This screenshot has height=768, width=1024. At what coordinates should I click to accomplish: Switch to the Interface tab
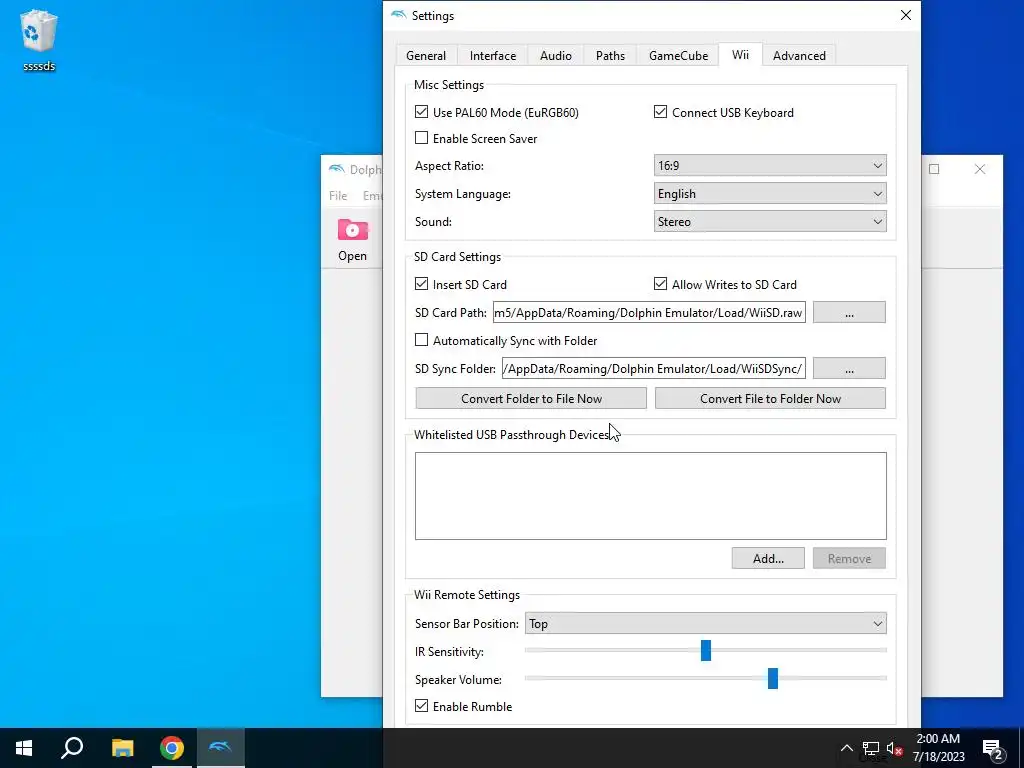[492, 56]
